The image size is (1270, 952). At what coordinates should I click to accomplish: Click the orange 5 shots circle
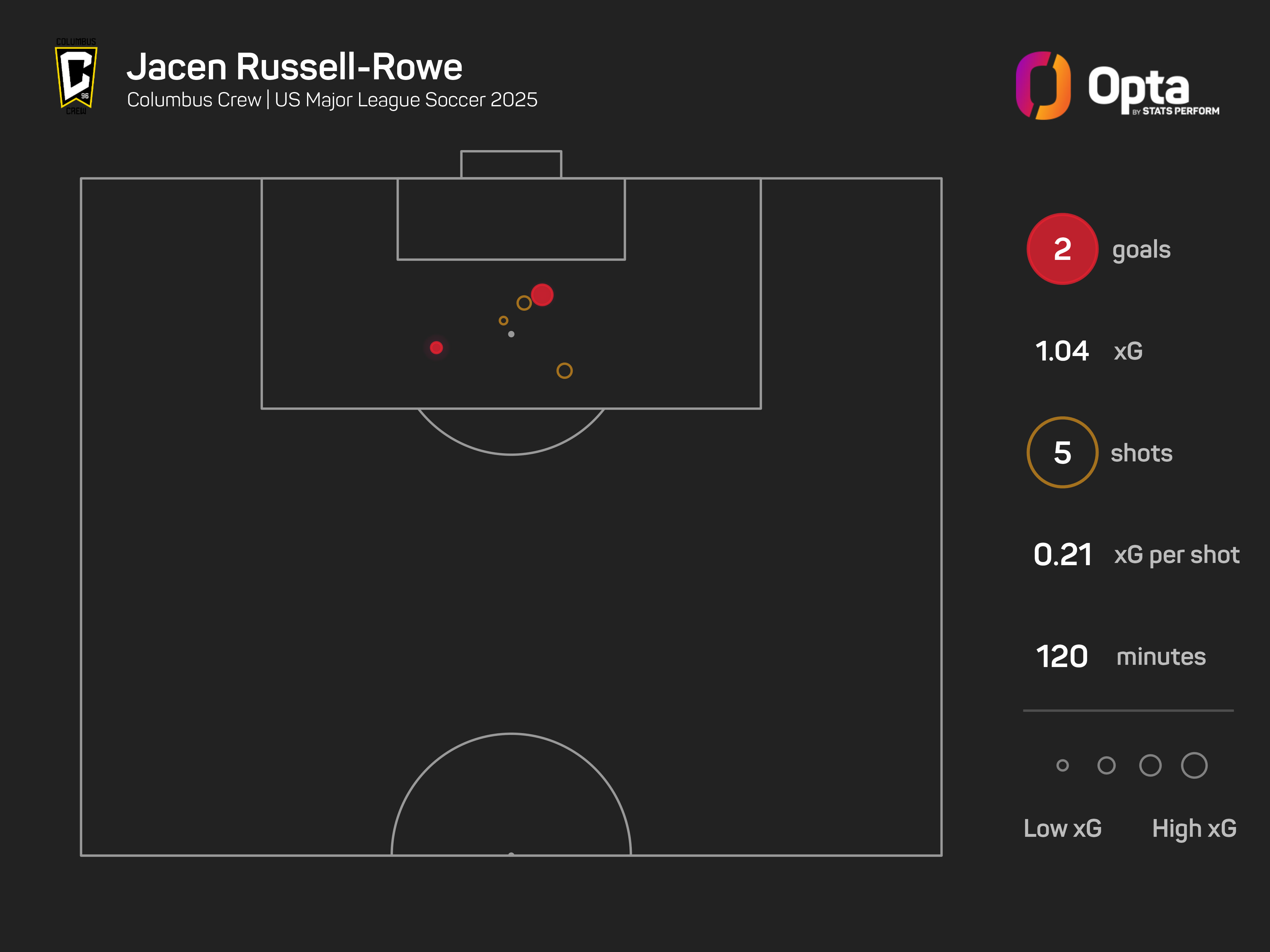click(x=1062, y=453)
